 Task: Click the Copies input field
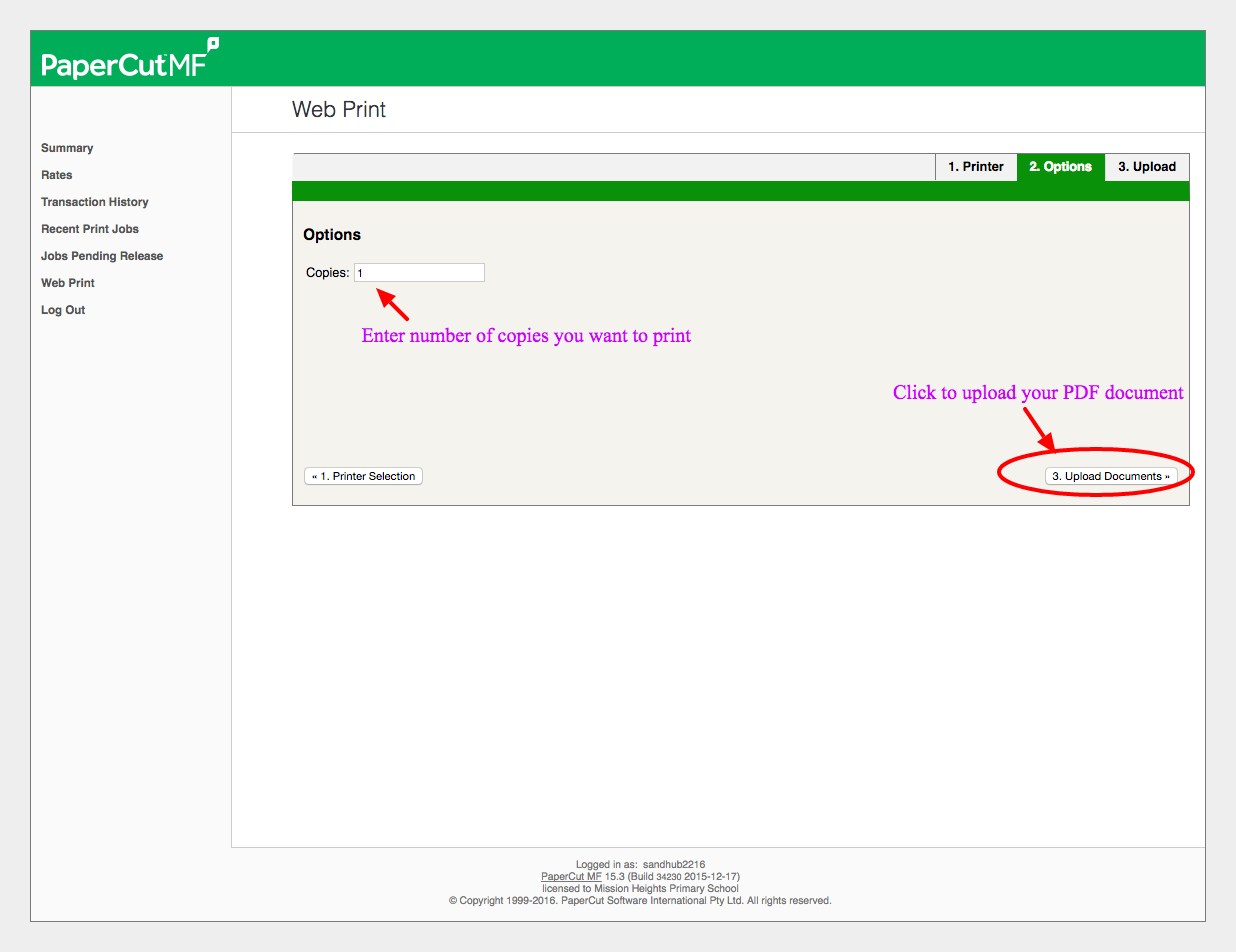click(419, 273)
